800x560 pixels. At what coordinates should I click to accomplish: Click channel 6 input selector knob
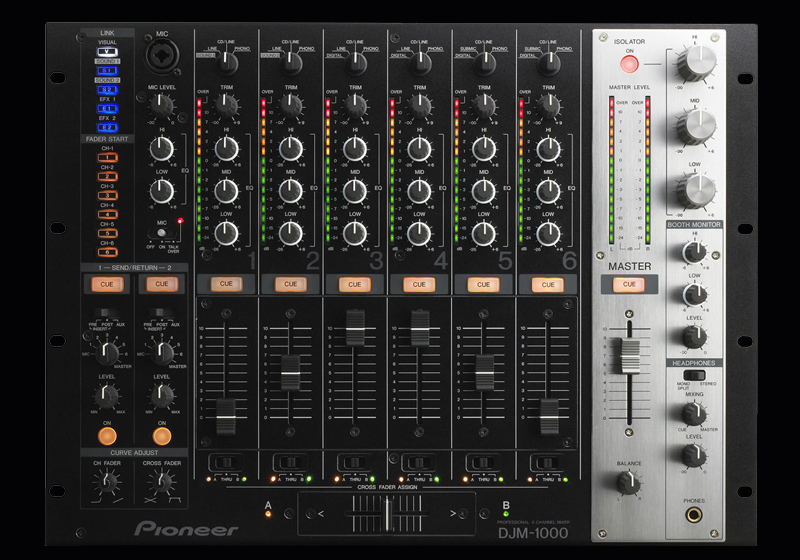point(548,63)
